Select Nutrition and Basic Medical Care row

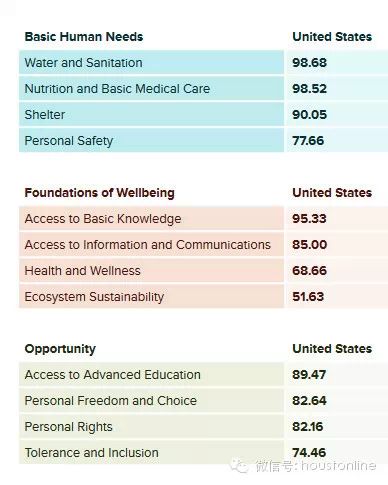point(203,89)
